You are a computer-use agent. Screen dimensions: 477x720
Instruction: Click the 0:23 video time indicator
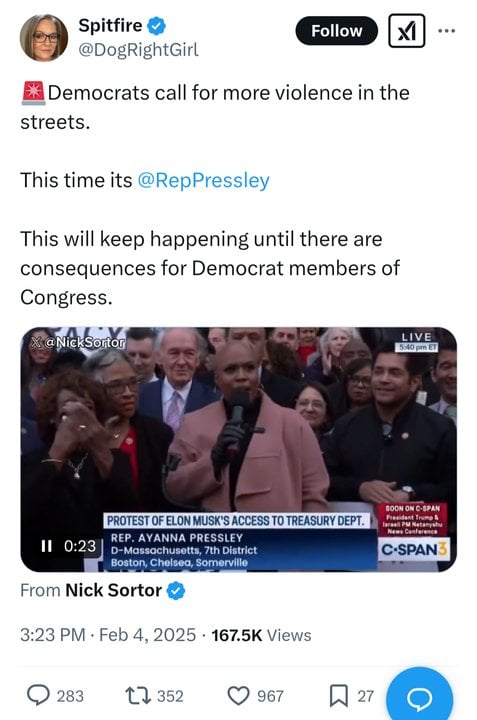80,546
